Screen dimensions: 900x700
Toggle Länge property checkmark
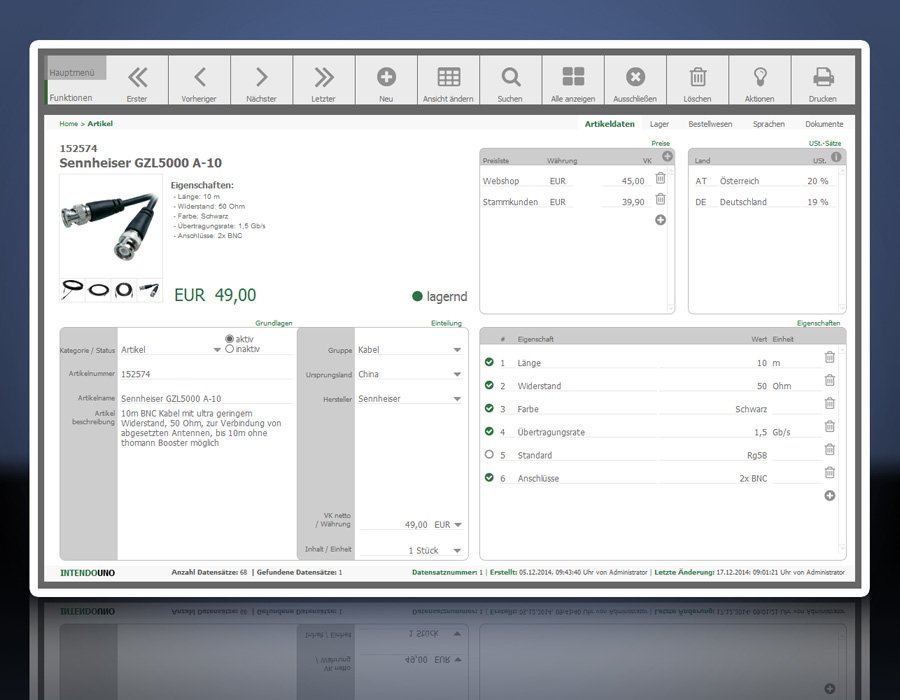coord(489,362)
